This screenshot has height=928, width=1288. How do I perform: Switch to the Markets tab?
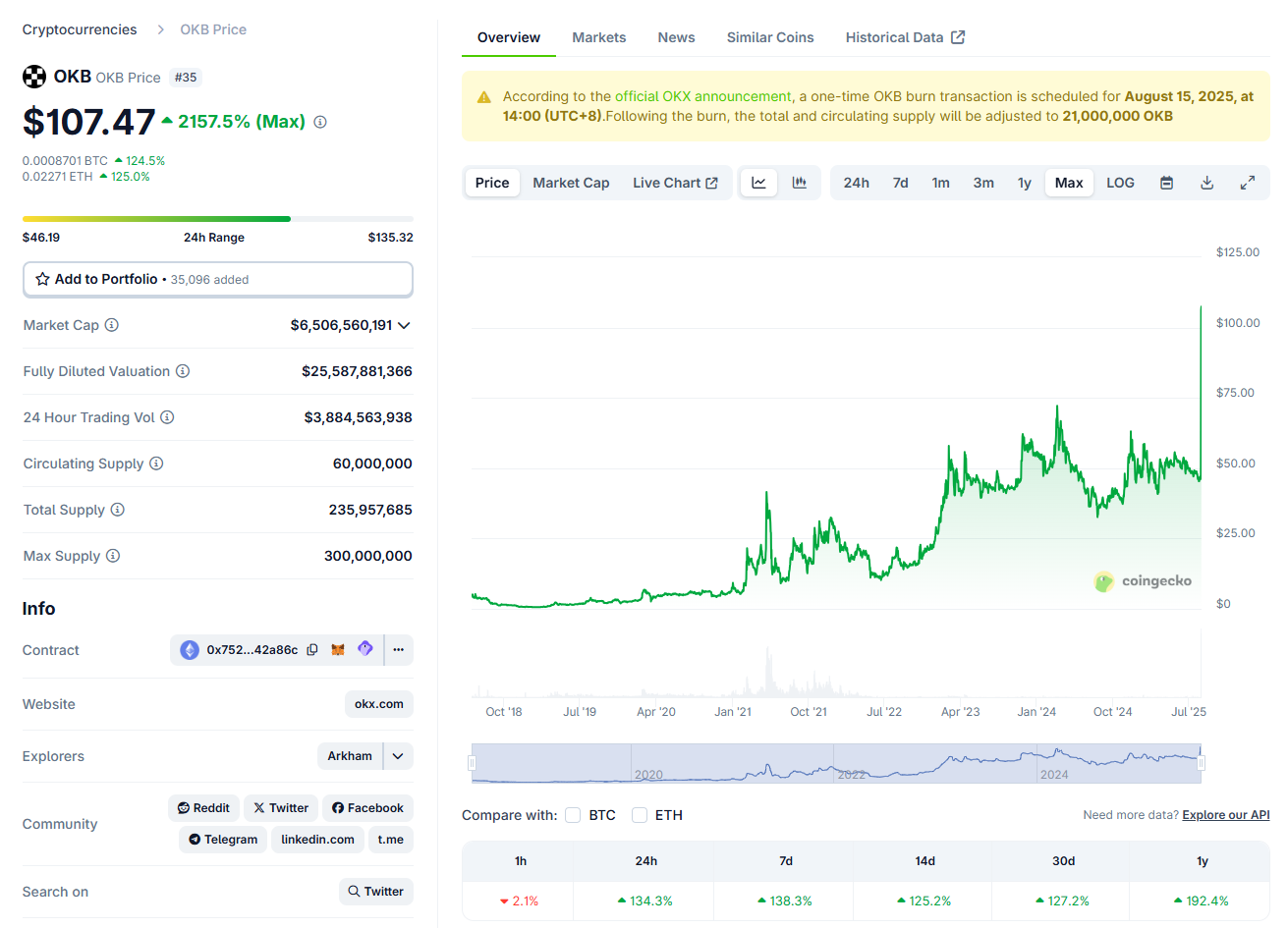[598, 37]
